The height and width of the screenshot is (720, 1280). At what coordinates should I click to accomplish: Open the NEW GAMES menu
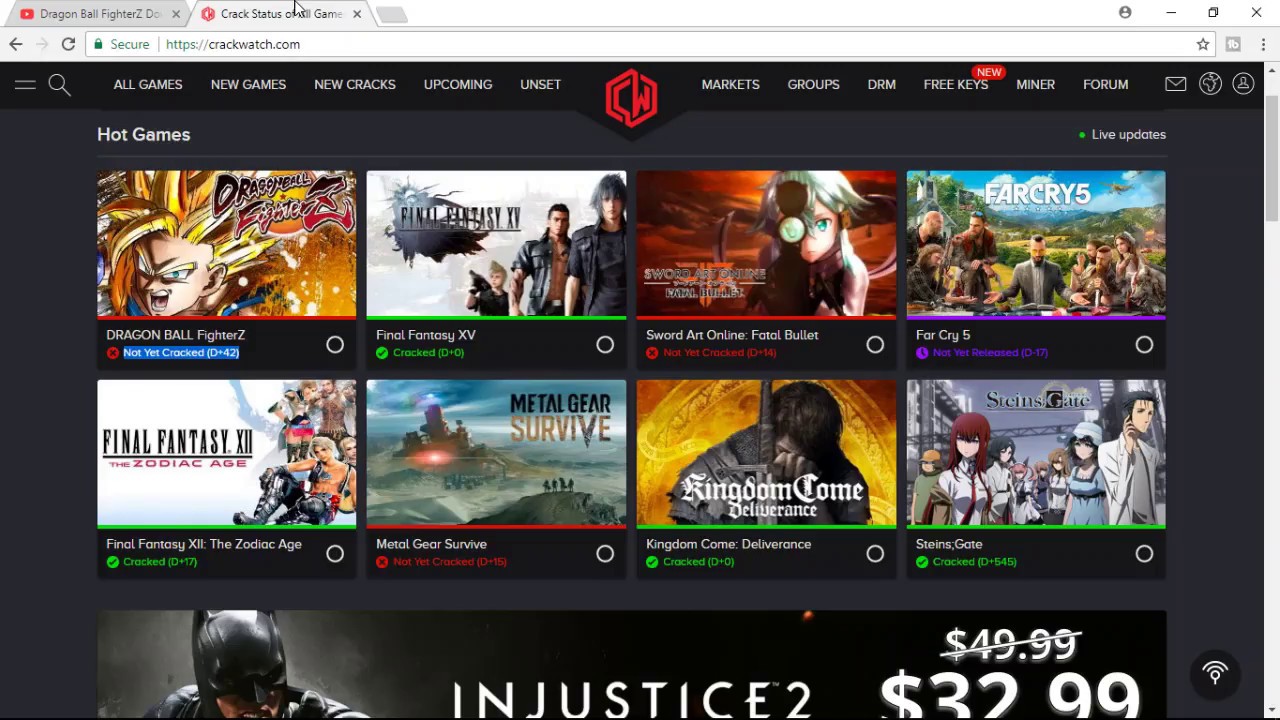click(x=248, y=84)
